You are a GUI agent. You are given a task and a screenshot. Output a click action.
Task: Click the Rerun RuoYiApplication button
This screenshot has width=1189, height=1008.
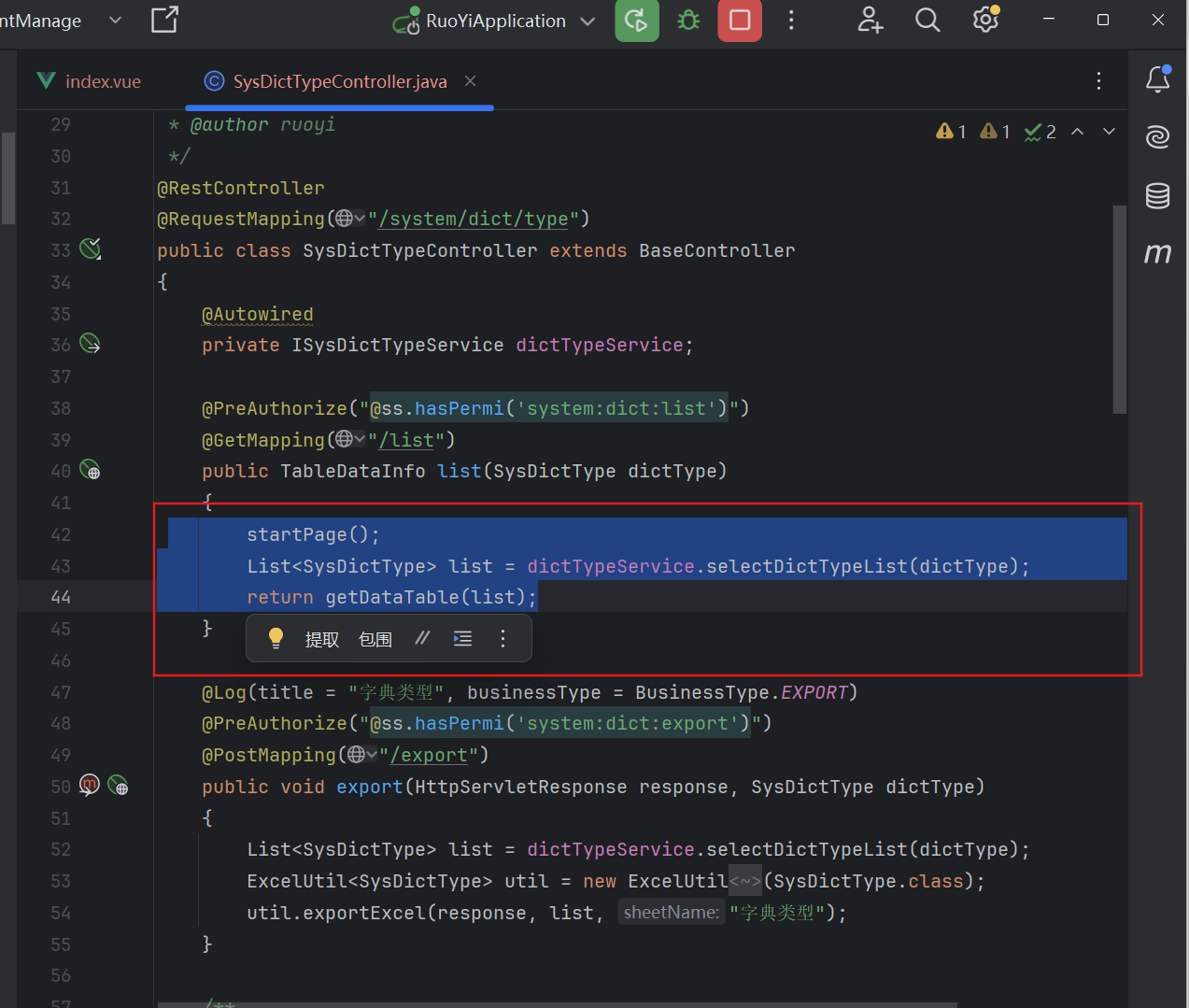pos(637,21)
